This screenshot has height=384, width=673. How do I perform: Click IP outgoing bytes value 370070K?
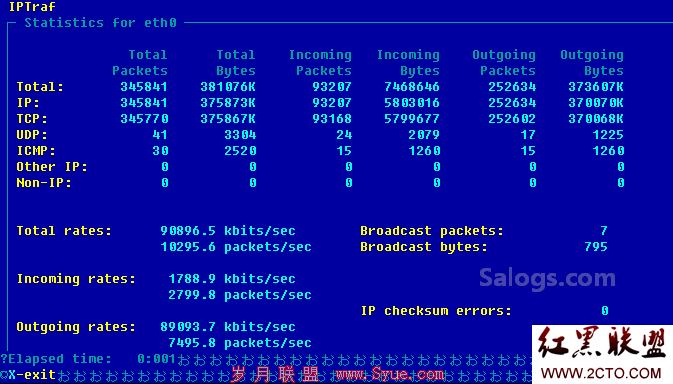(596, 103)
